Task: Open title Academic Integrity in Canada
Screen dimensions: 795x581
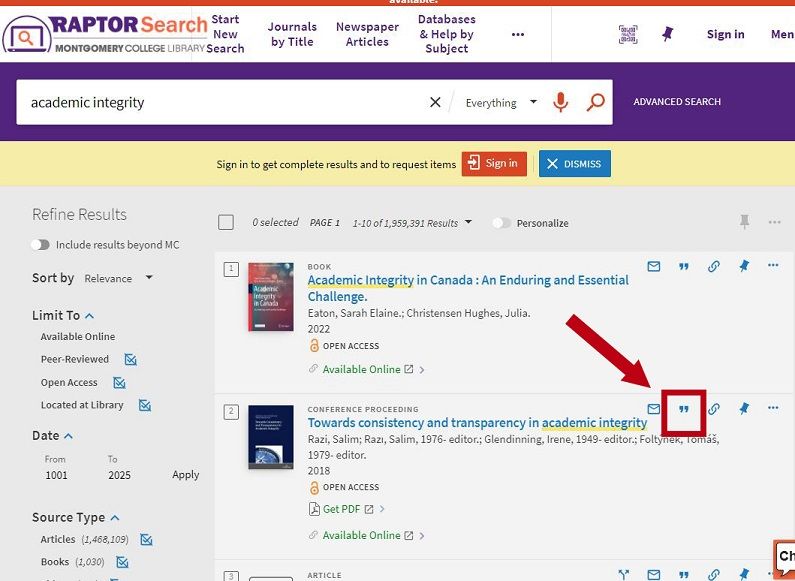Action: (x=468, y=288)
